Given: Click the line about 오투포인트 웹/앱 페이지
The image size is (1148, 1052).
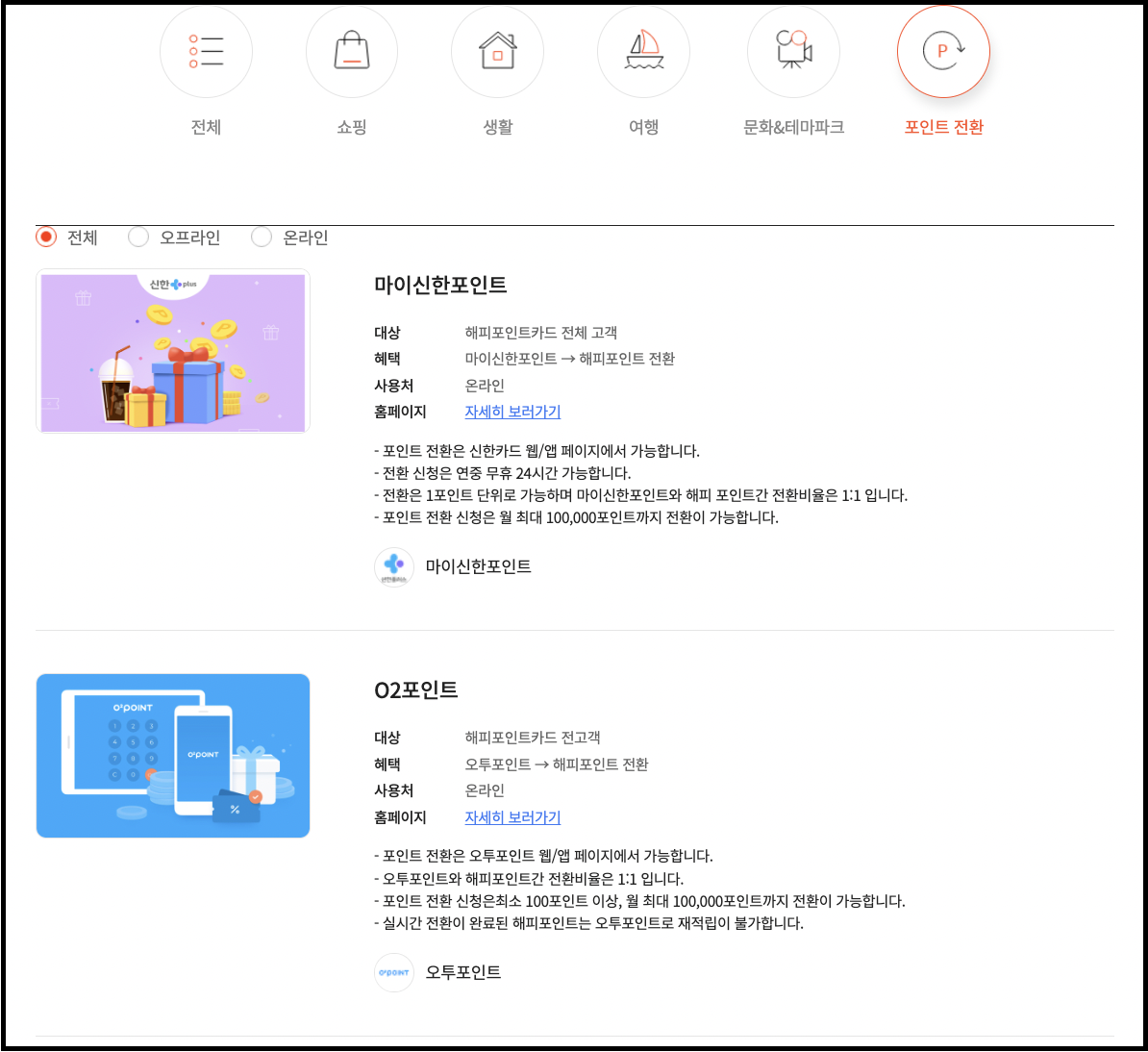Looking at the screenshot, I should (543, 856).
